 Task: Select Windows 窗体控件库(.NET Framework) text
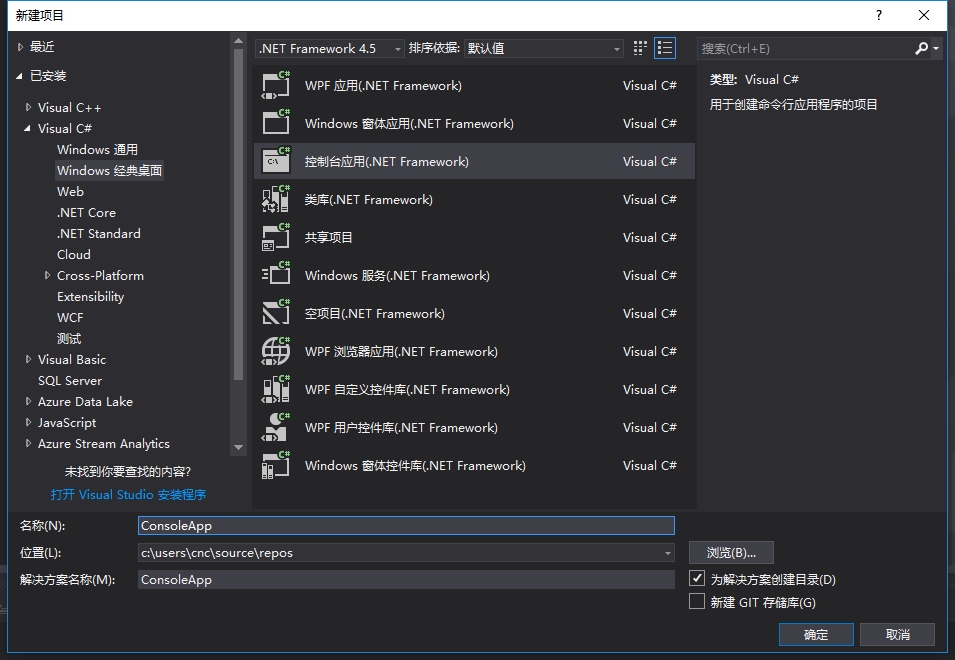(415, 466)
